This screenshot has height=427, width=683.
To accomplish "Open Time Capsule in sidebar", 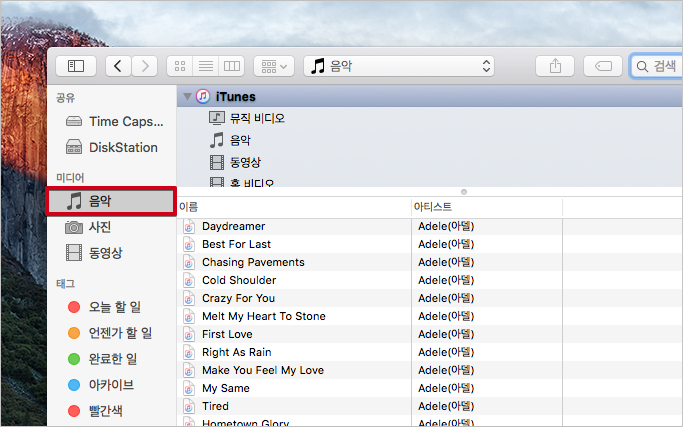I will tap(115, 122).
